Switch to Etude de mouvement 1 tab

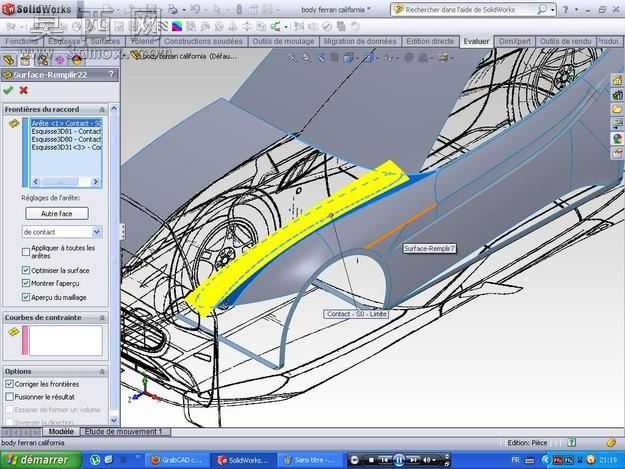tap(124, 432)
